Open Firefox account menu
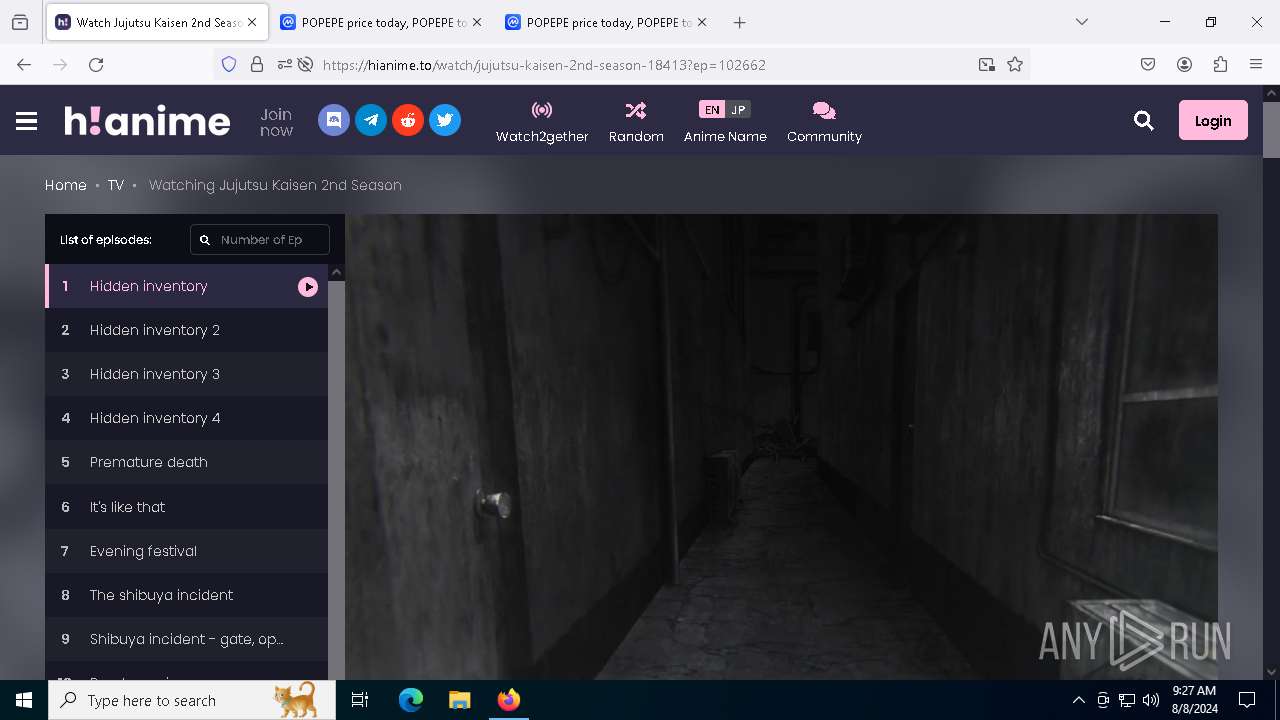The height and width of the screenshot is (720, 1280). [1184, 64]
